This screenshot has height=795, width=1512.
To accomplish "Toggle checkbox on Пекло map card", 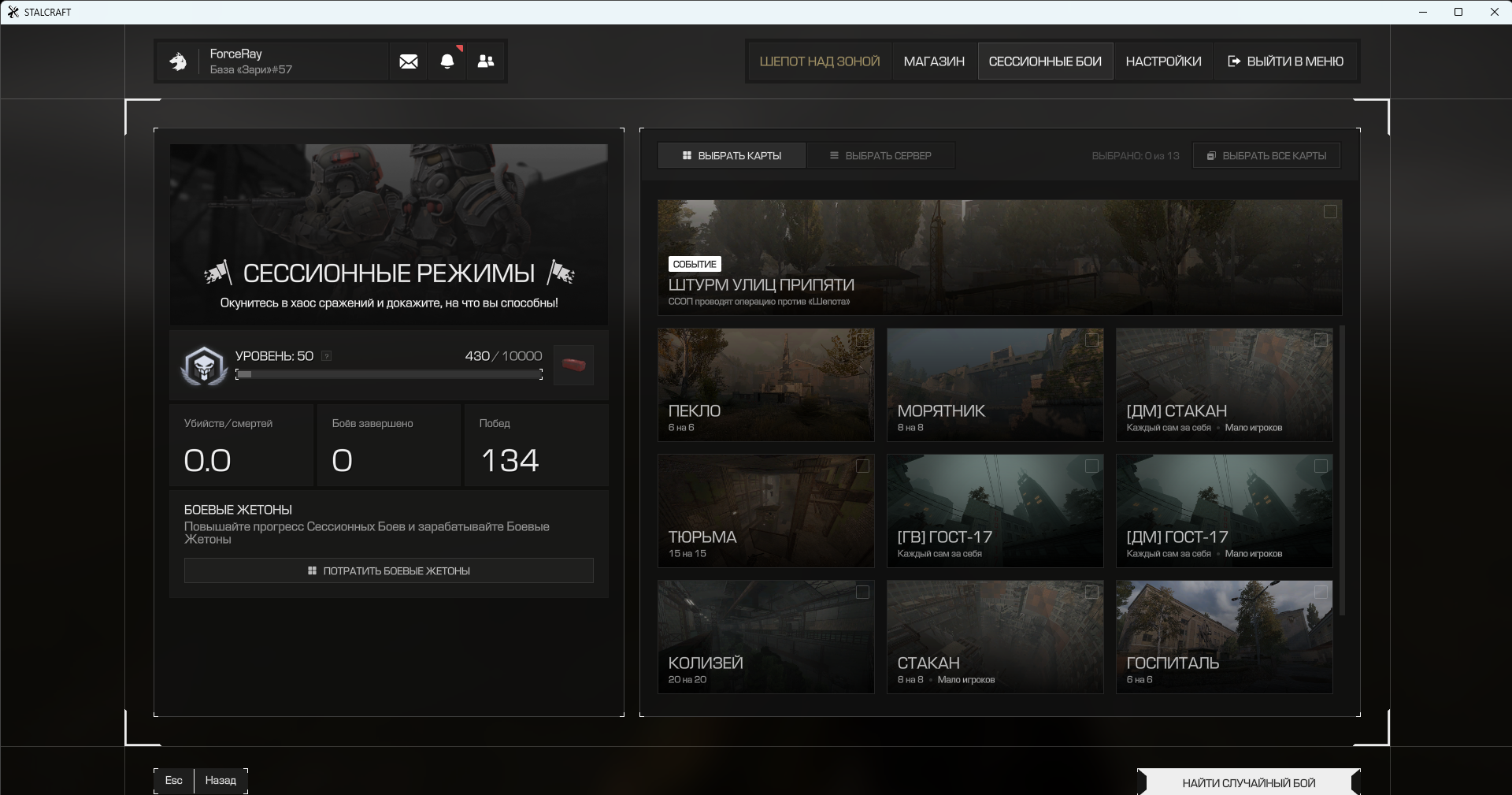I will (x=862, y=340).
